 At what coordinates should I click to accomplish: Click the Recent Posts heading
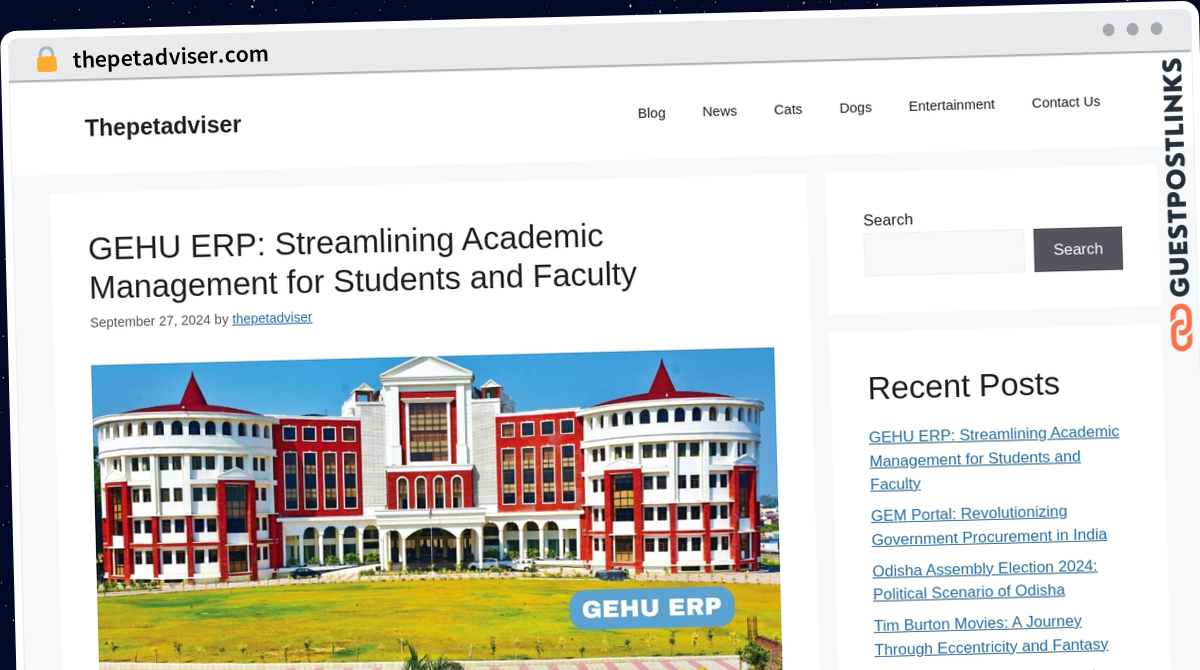pos(964,386)
